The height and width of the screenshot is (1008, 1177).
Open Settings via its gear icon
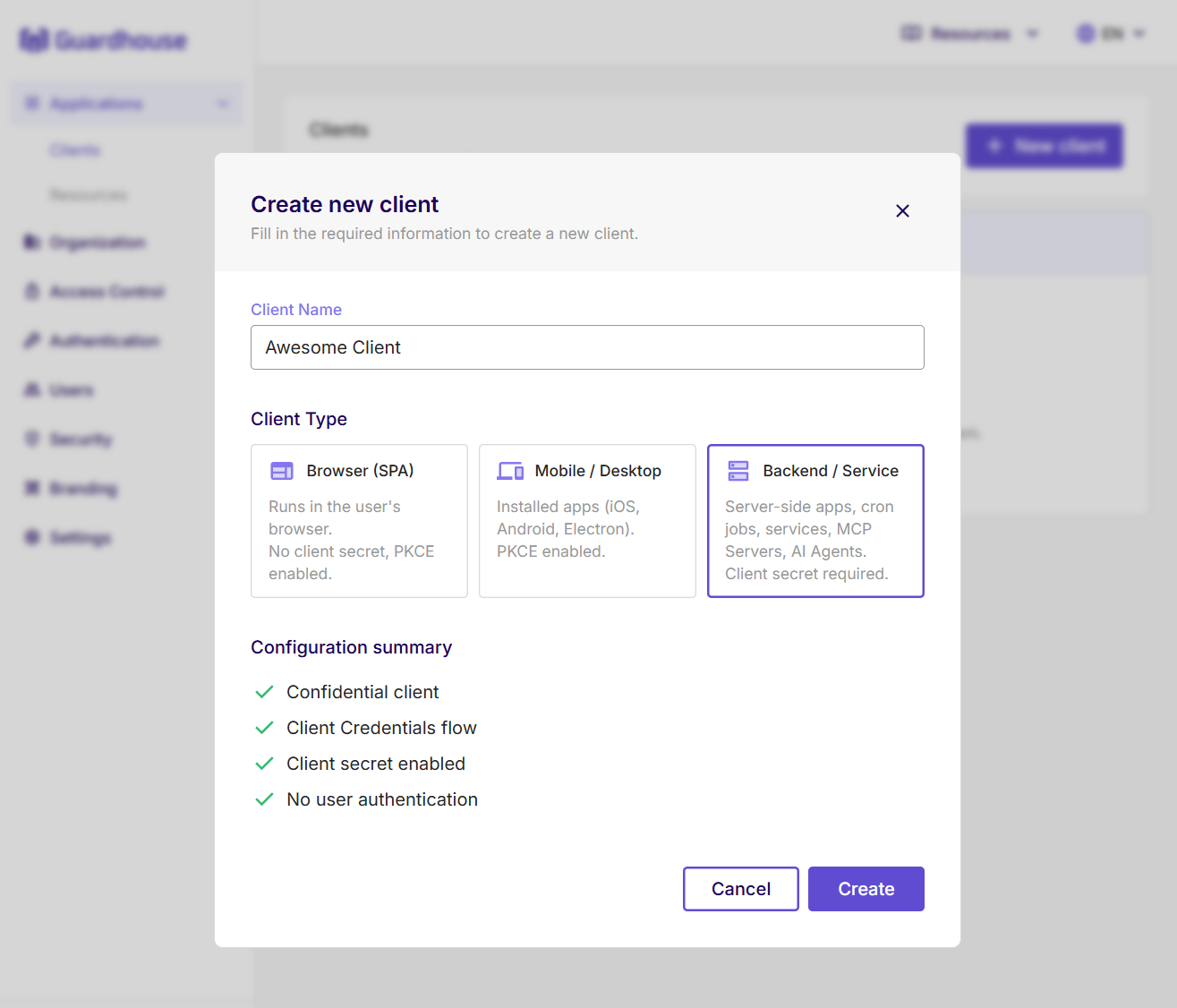click(32, 537)
